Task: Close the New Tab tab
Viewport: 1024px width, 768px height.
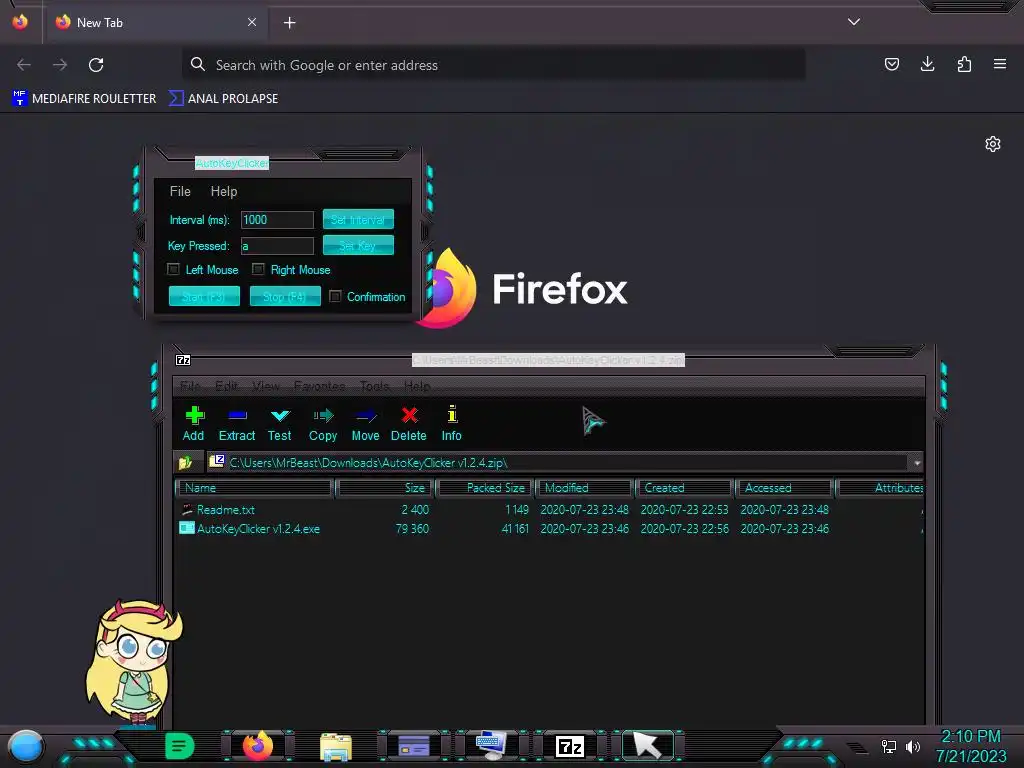Action: 252,22
